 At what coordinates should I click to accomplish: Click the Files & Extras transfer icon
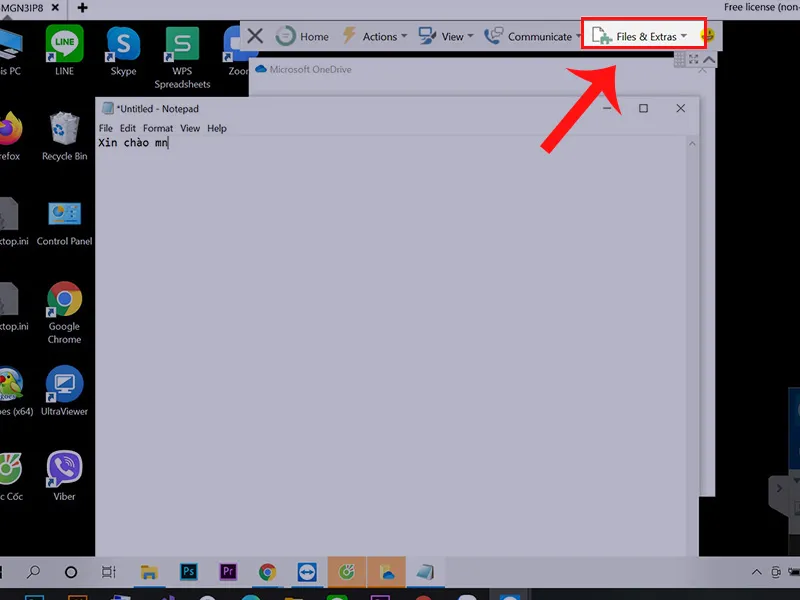(x=603, y=36)
